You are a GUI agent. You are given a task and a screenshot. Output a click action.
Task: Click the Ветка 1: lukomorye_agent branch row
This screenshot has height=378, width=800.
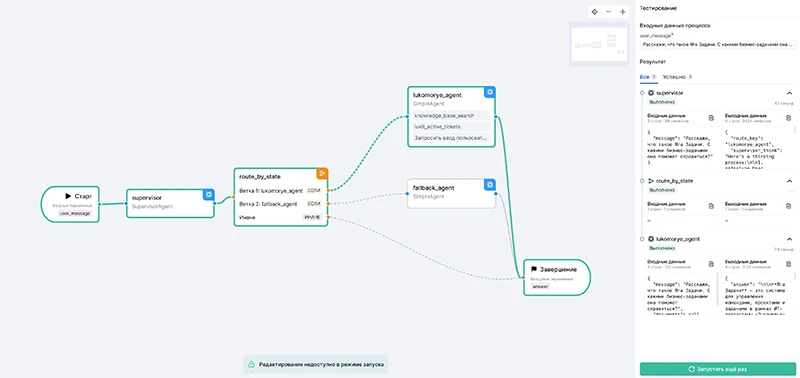click(281, 190)
